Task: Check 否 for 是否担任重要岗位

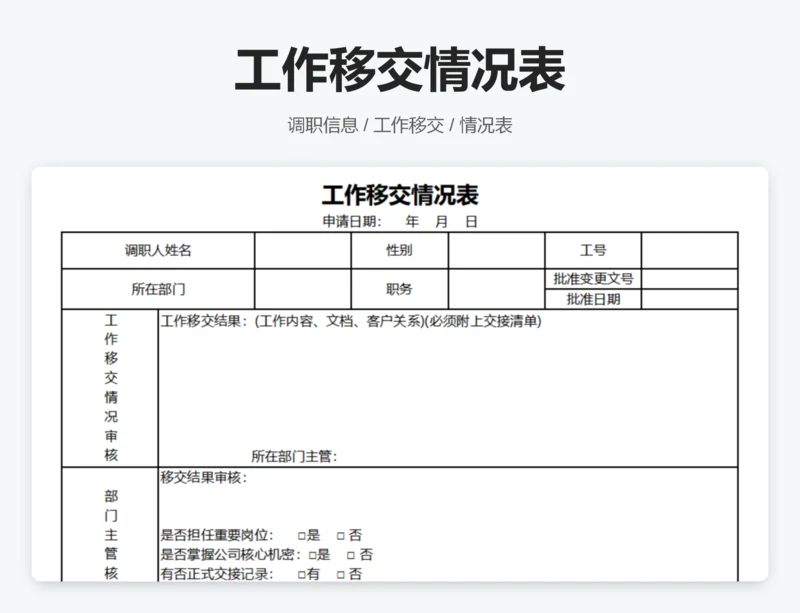Action: tap(341, 535)
